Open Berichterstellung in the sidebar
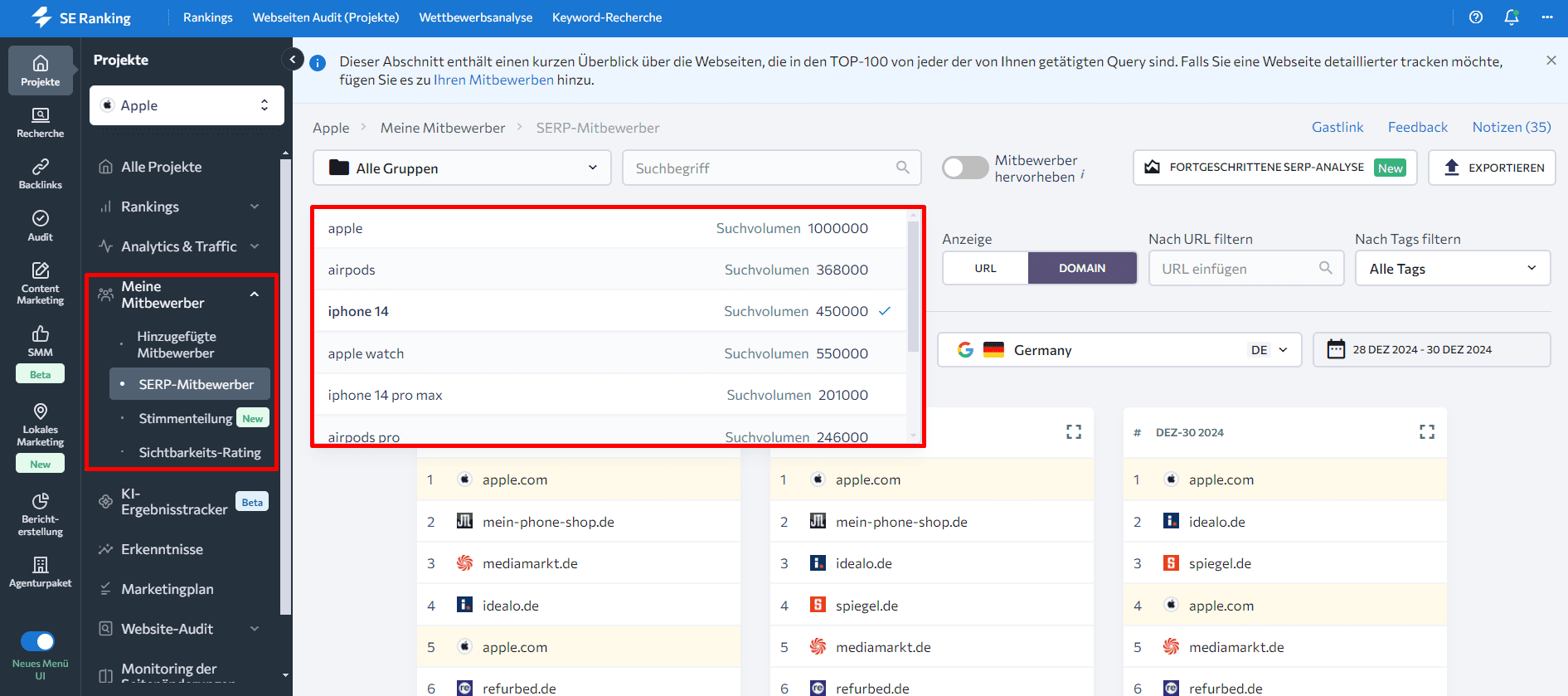The image size is (1568, 696). [x=40, y=514]
